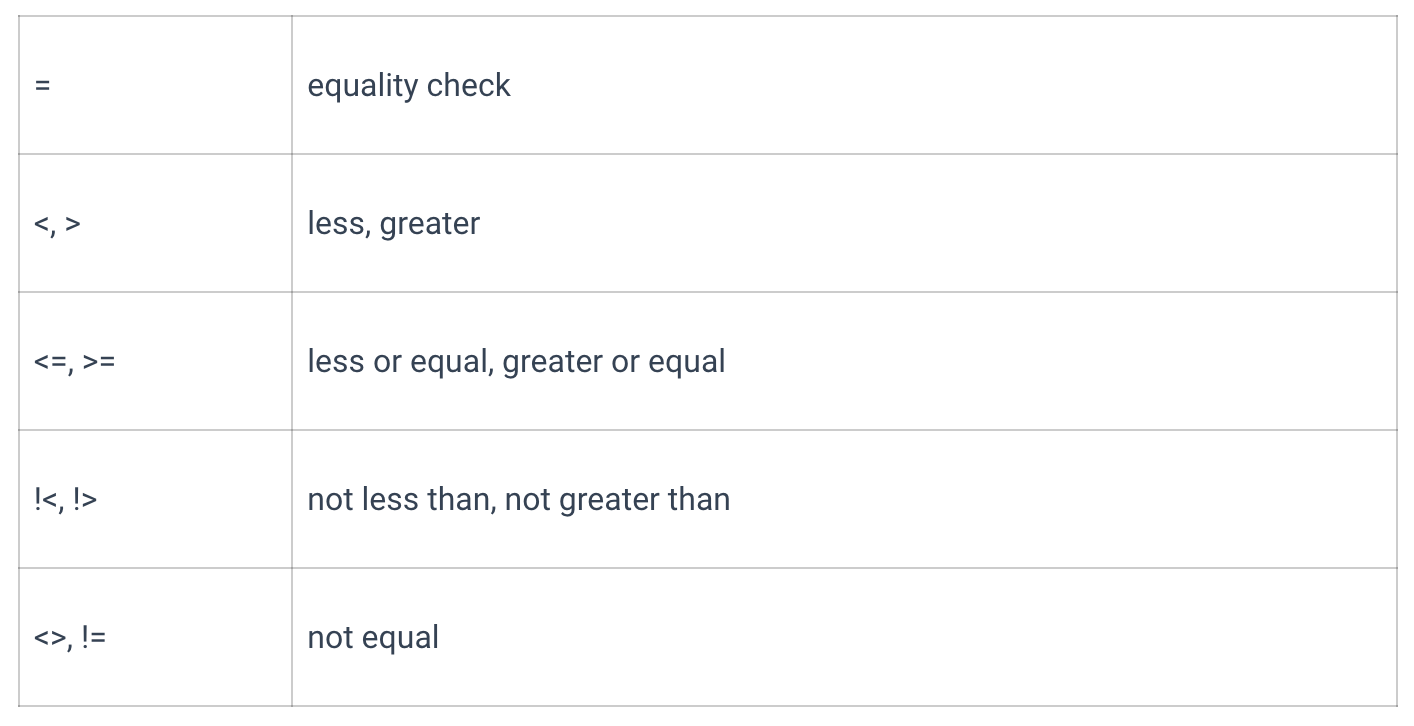Click the '<=, >=' operator cell

[x=155, y=361]
